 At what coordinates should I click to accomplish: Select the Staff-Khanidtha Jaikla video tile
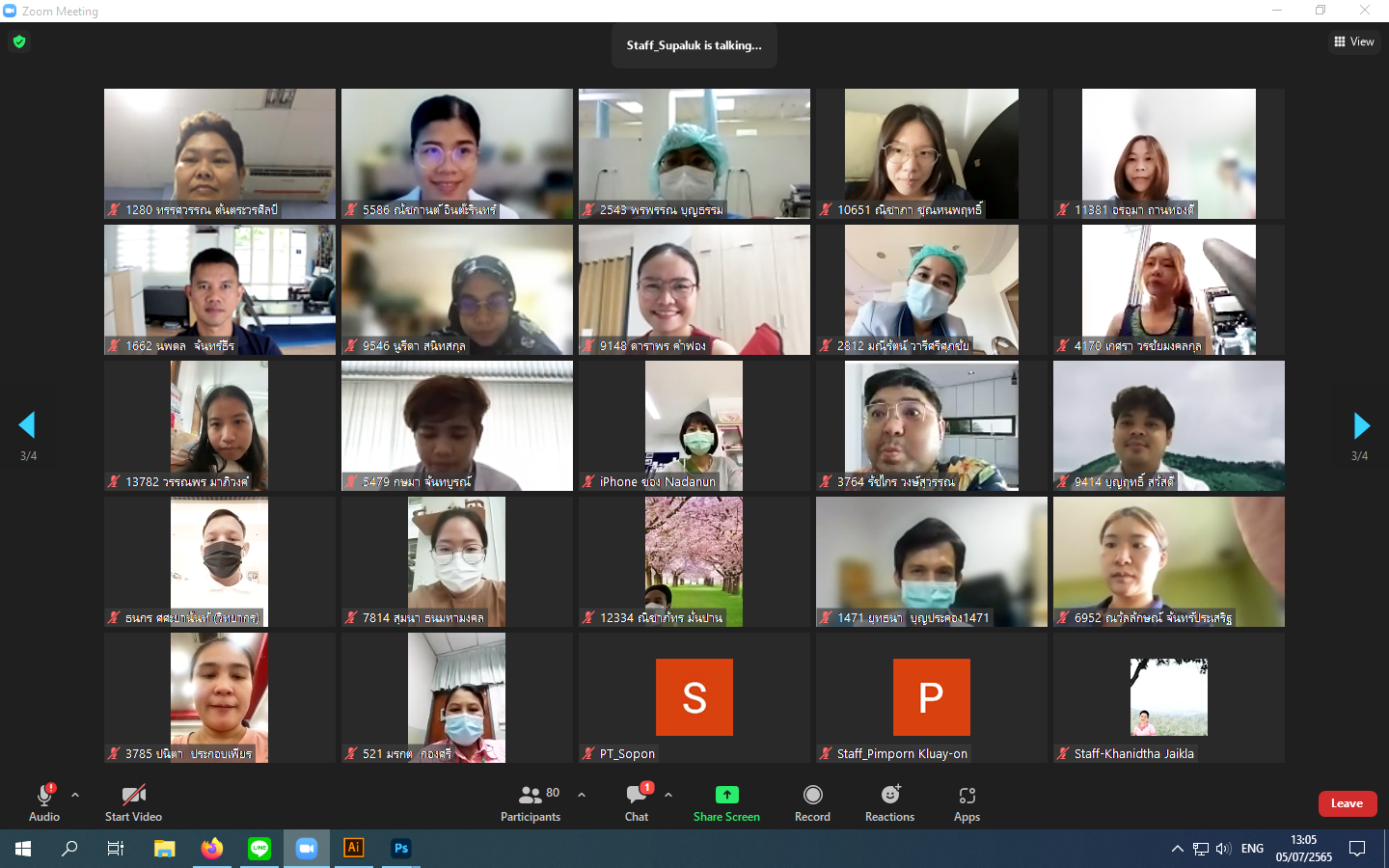[1168, 697]
